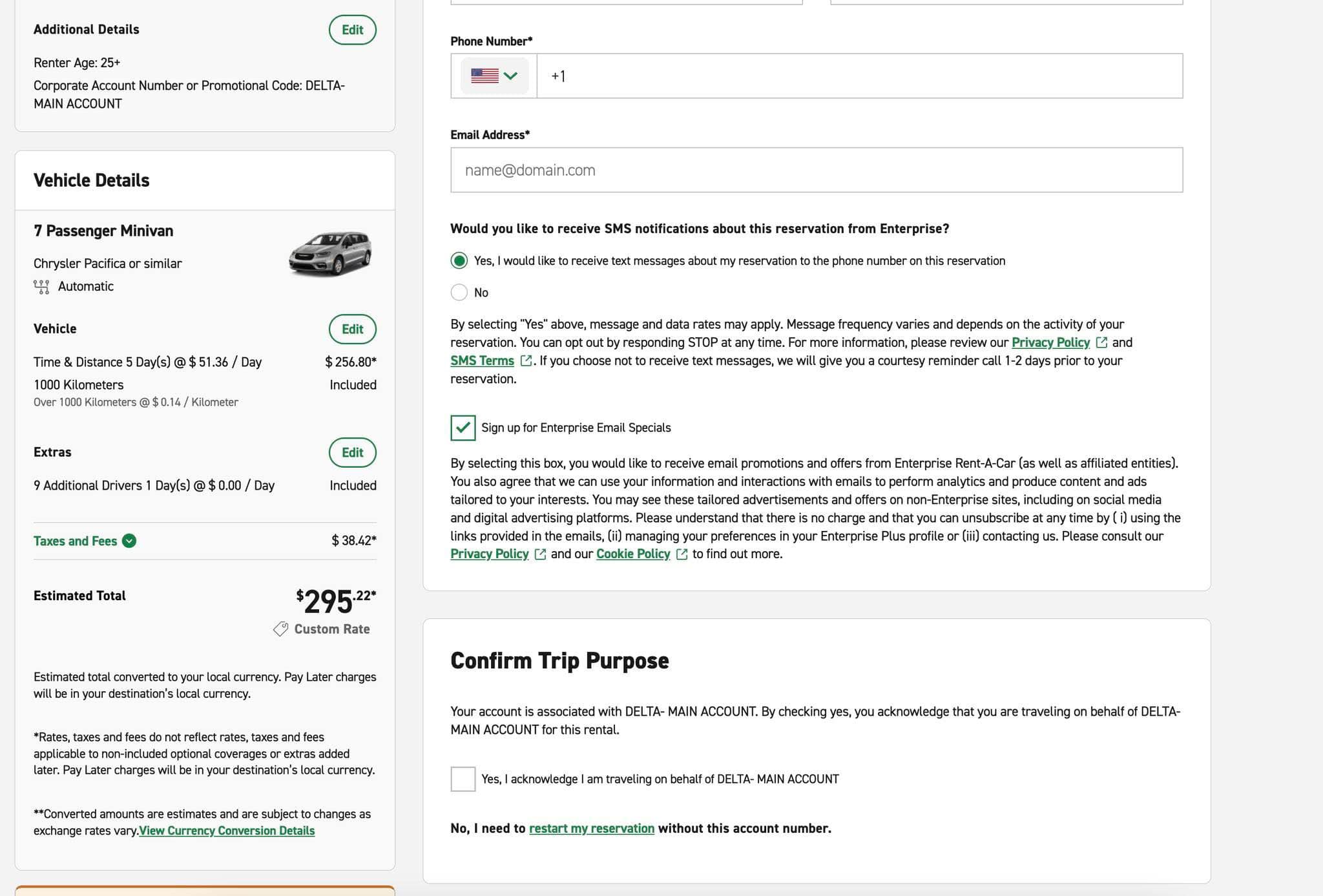Viewport: 1323px width, 896px height.
Task: Select the No SMS notifications option
Action: tap(459, 293)
